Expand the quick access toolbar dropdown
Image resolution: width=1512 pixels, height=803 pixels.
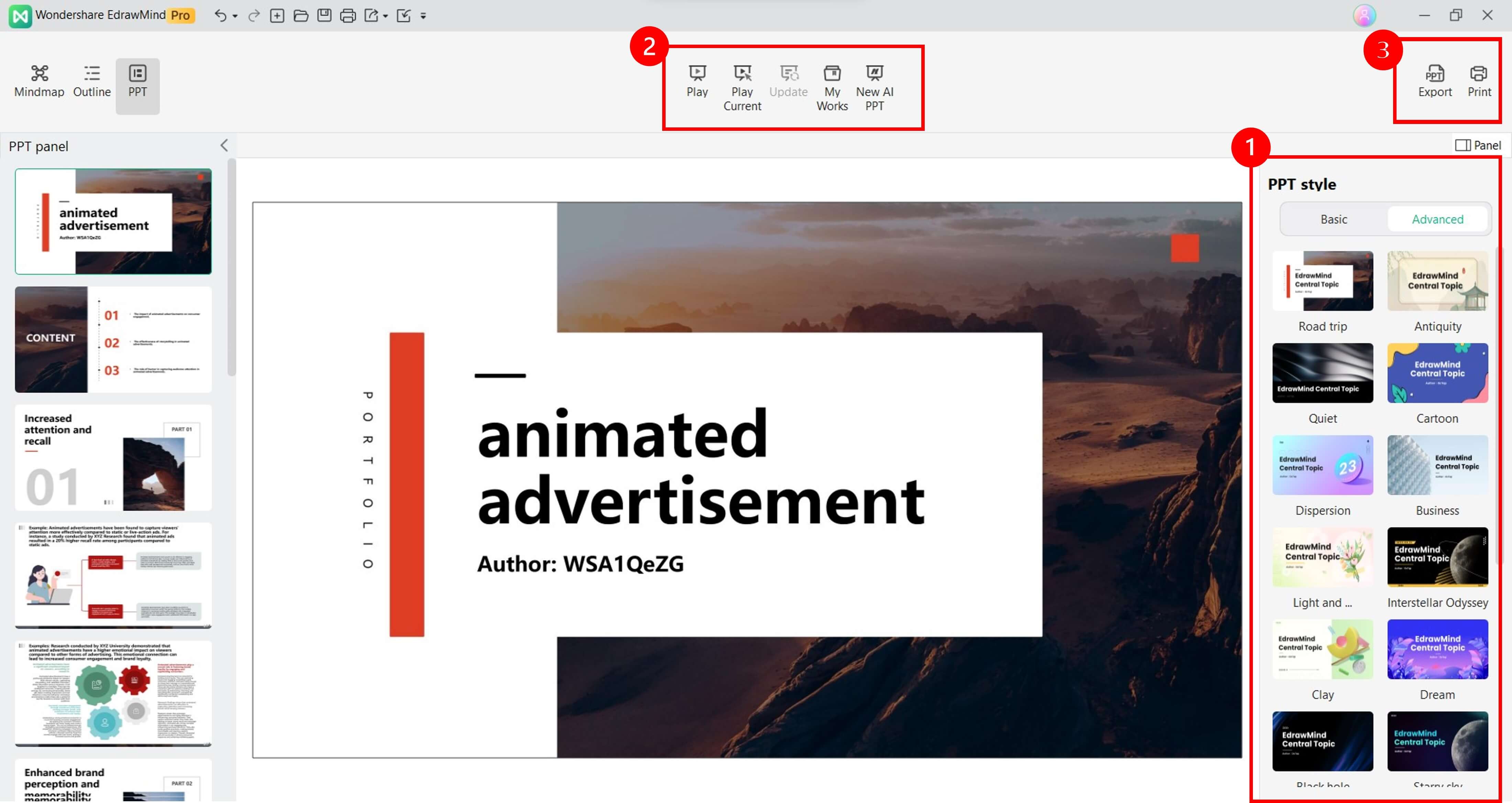(423, 16)
